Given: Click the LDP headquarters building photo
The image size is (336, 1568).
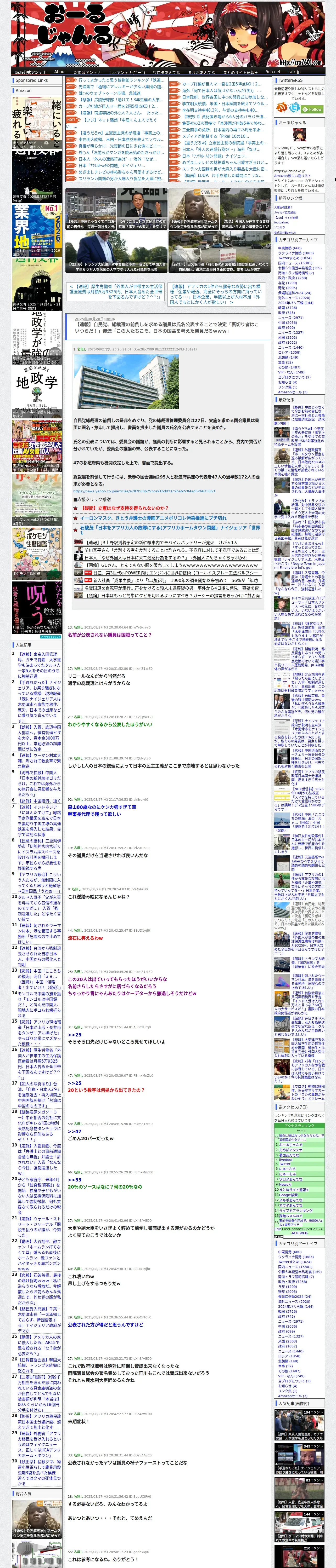Looking at the screenshot, I should [126, 382].
